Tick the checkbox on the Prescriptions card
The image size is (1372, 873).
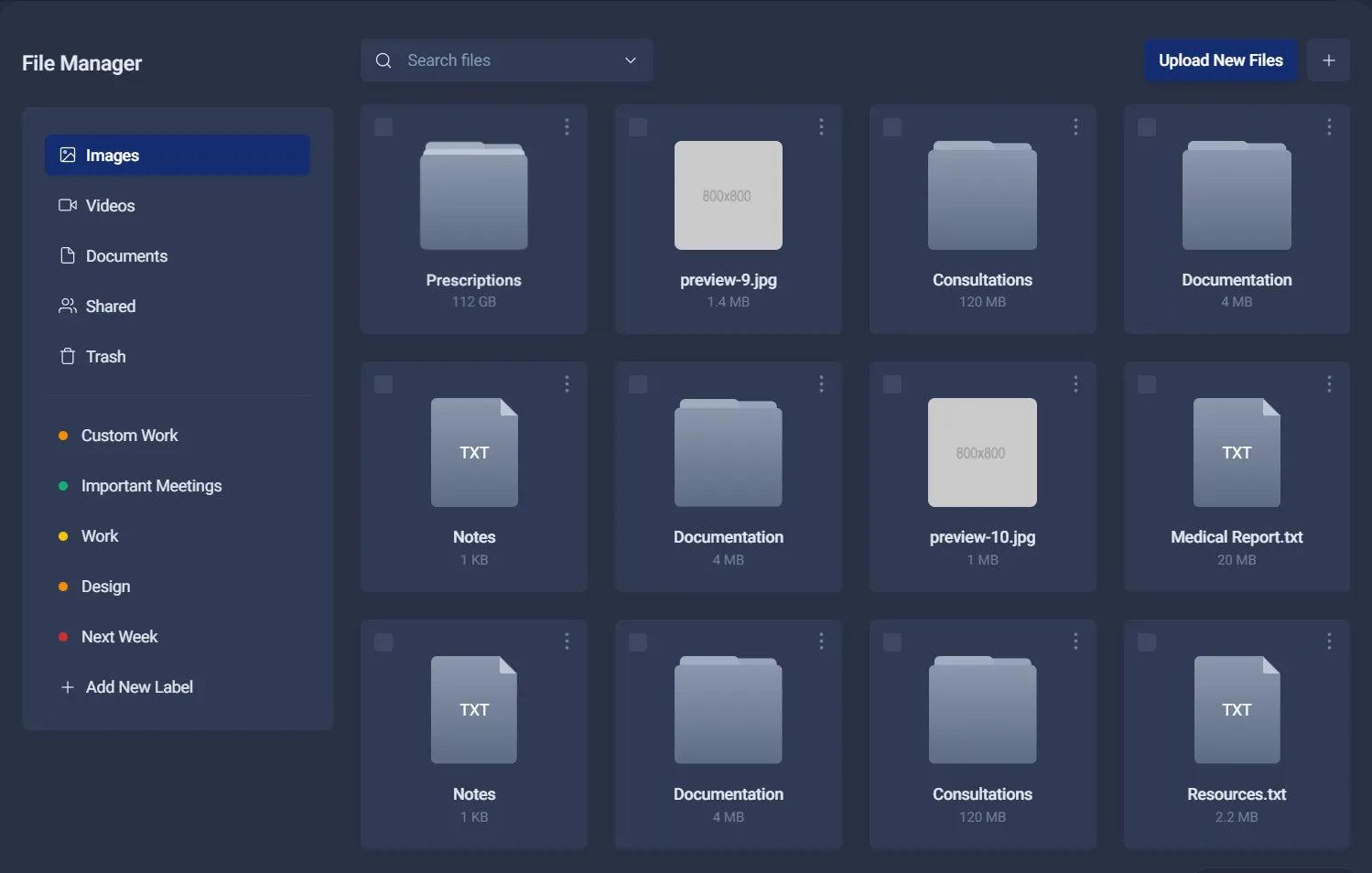[x=384, y=127]
